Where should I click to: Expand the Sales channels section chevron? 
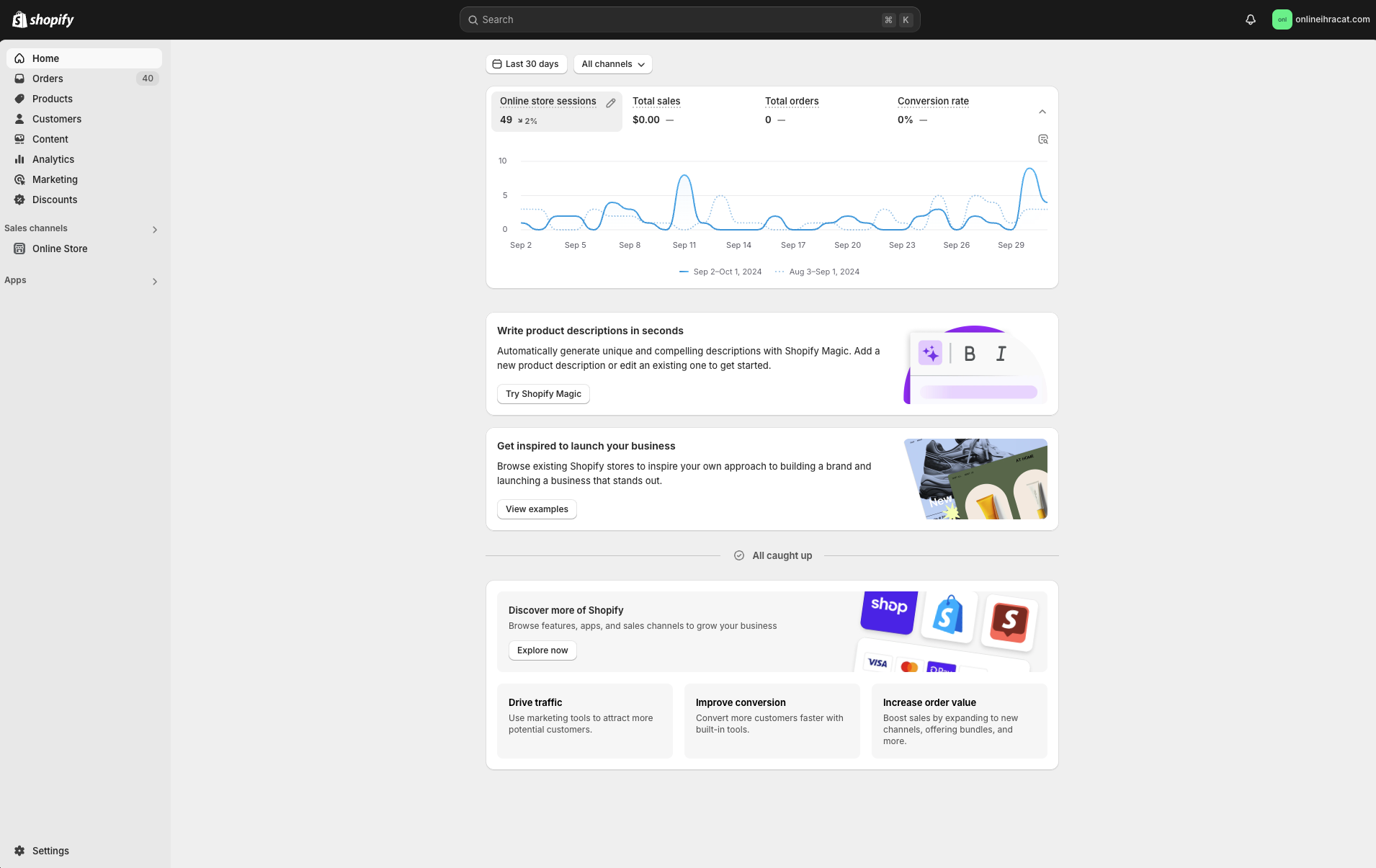coord(155,230)
